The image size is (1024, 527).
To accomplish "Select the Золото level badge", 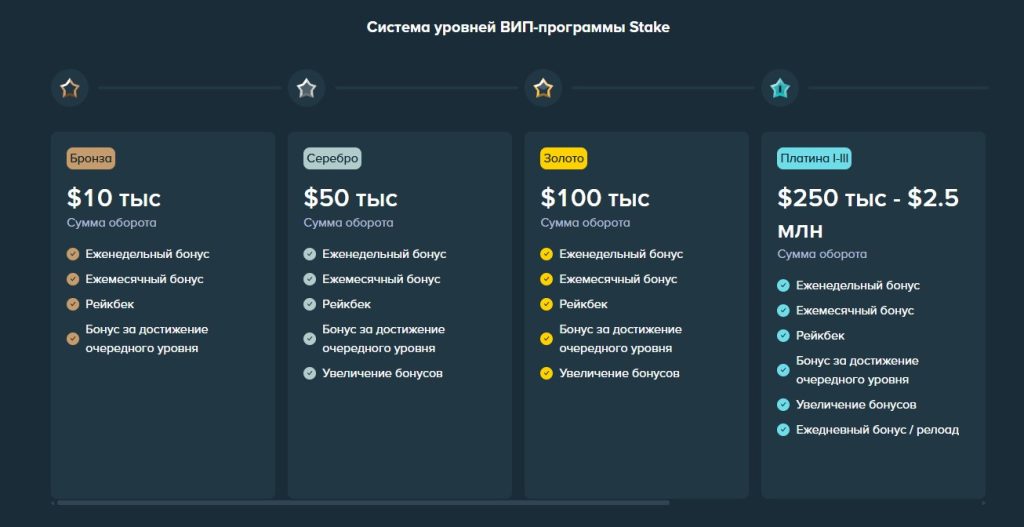I will tap(564, 158).
